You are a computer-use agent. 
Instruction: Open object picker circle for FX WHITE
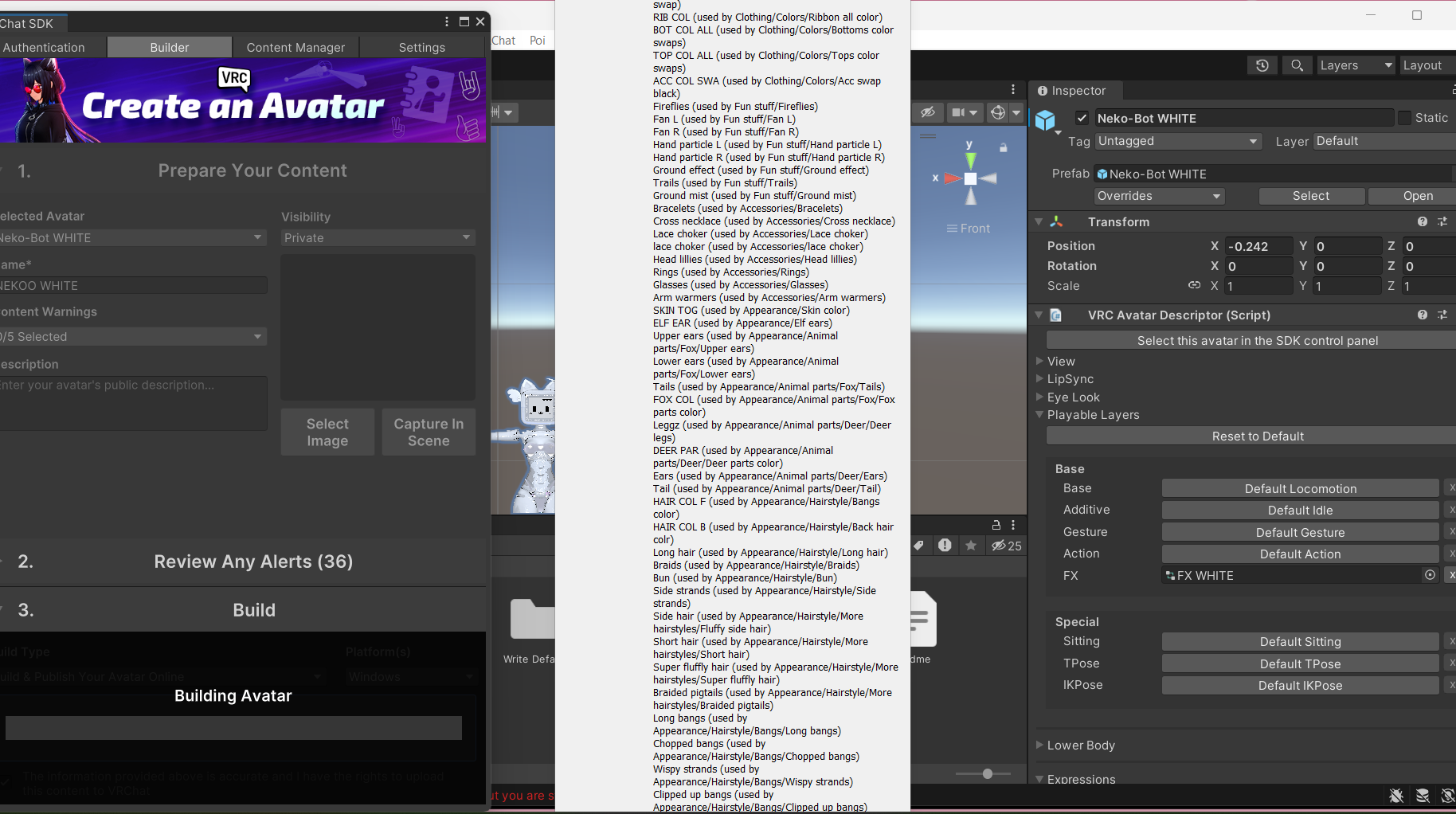point(1431,575)
